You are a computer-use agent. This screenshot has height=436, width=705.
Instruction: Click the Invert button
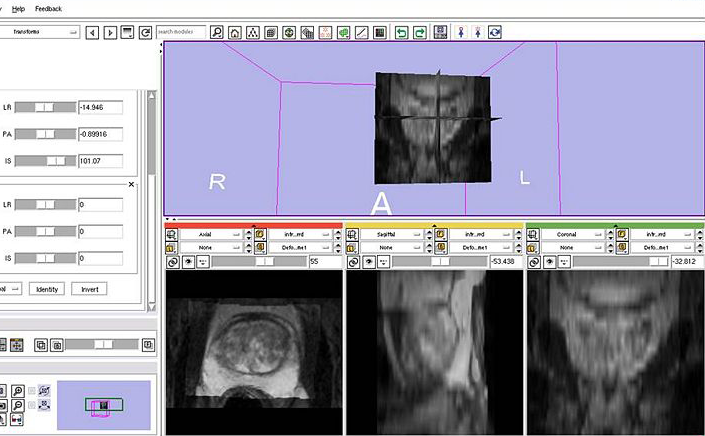(x=89, y=289)
